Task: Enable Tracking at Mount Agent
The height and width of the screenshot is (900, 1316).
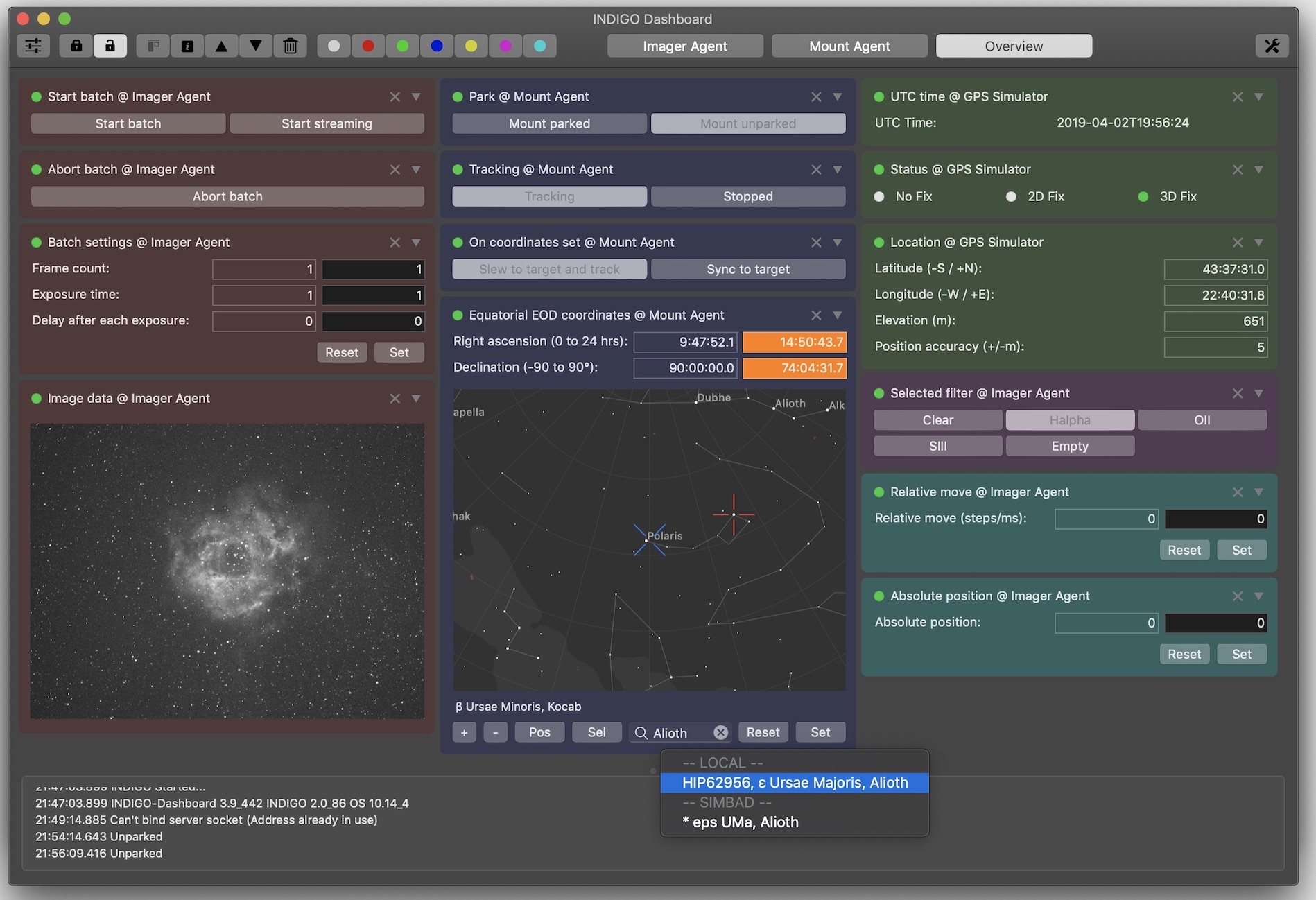Action: pyautogui.click(x=548, y=196)
